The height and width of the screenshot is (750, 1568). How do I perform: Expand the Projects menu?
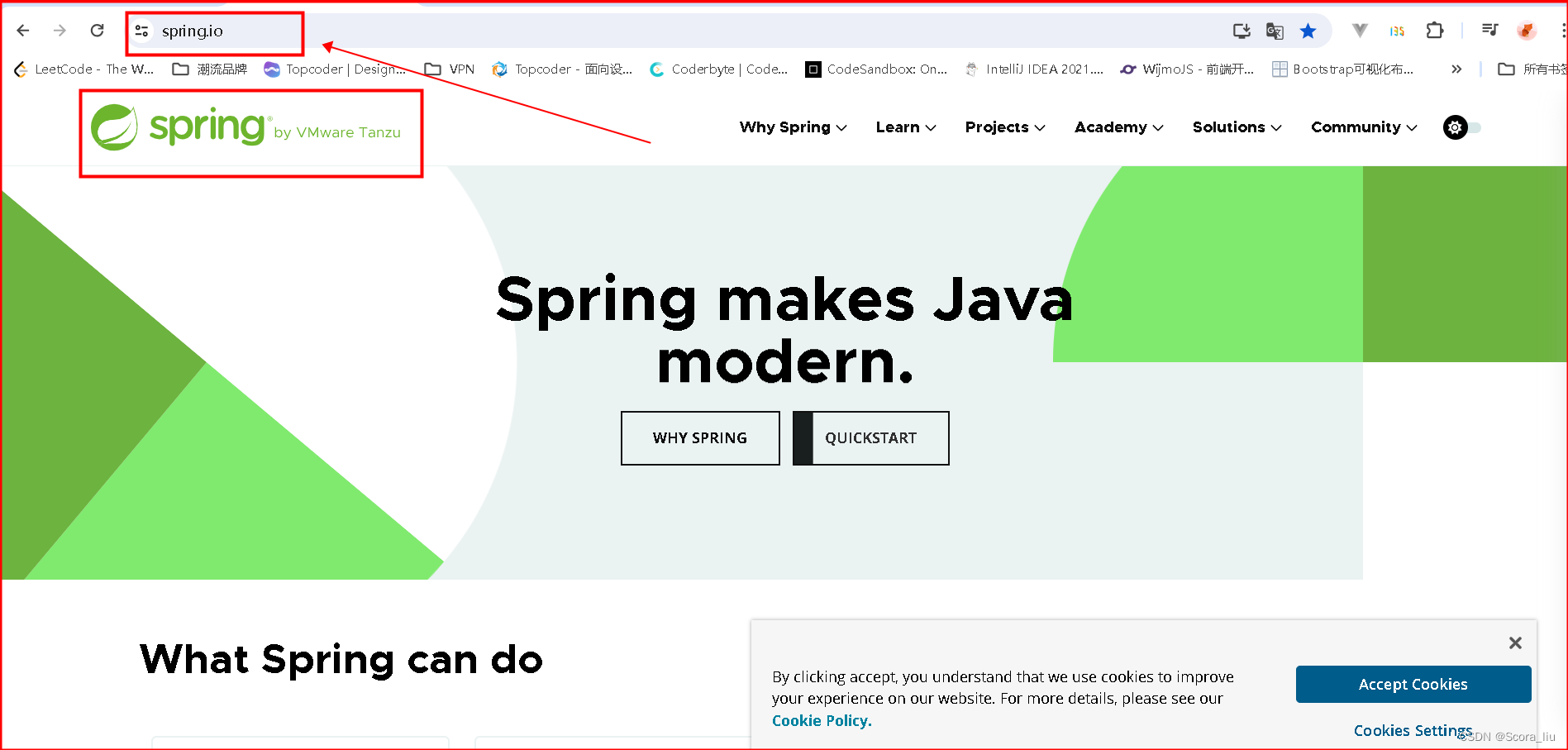[1005, 127]
